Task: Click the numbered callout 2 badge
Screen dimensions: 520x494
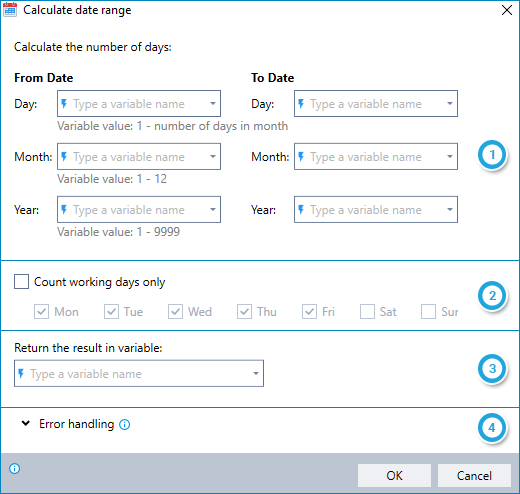Action: 492,296
